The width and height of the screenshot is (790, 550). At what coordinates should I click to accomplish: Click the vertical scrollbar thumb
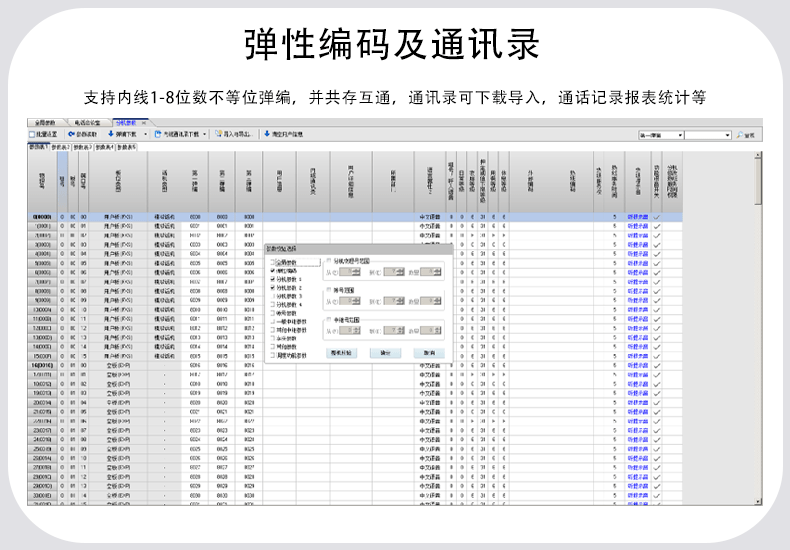(x=758, y=181)
